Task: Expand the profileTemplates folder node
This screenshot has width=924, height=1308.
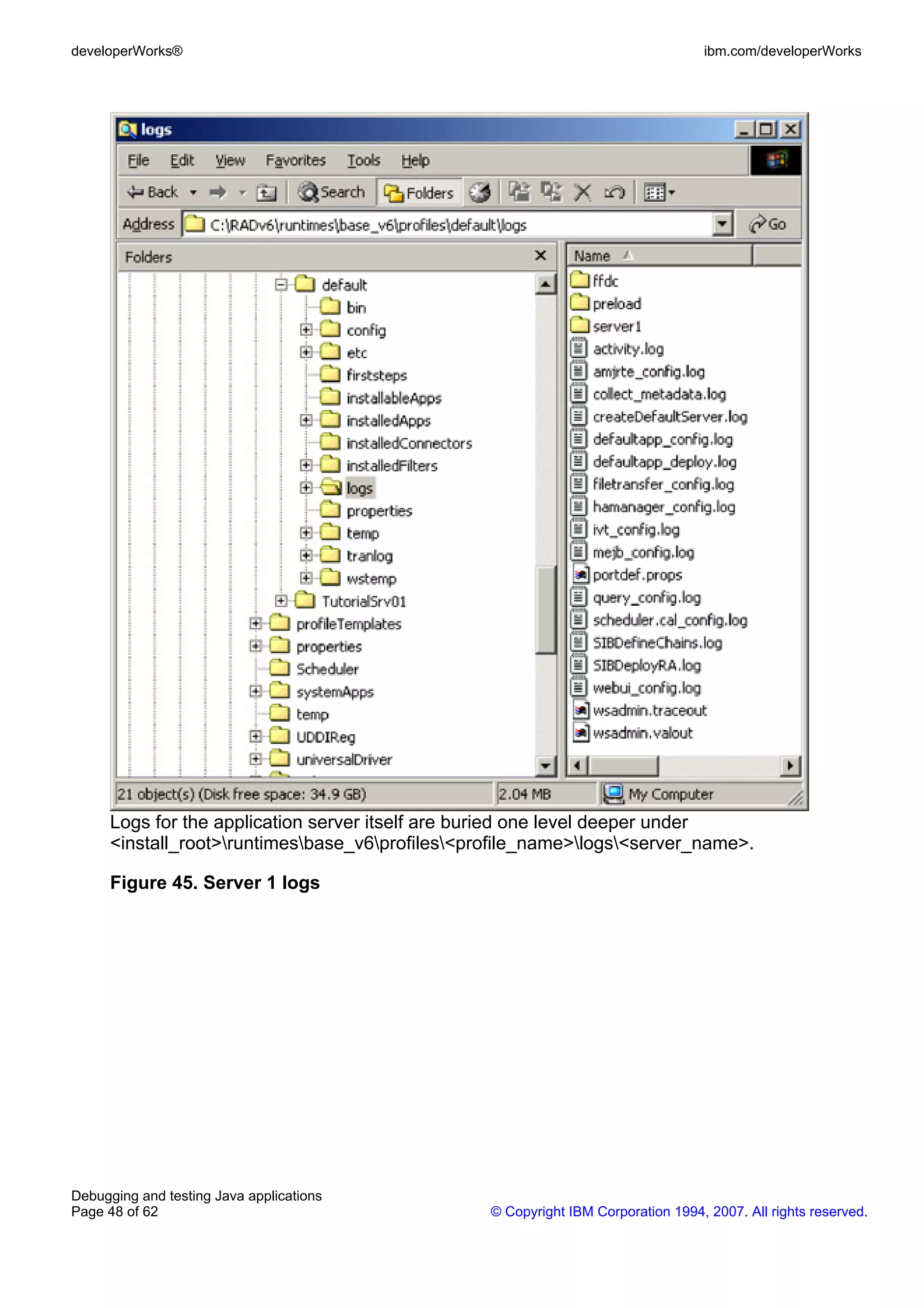Action: click(256, 623)
